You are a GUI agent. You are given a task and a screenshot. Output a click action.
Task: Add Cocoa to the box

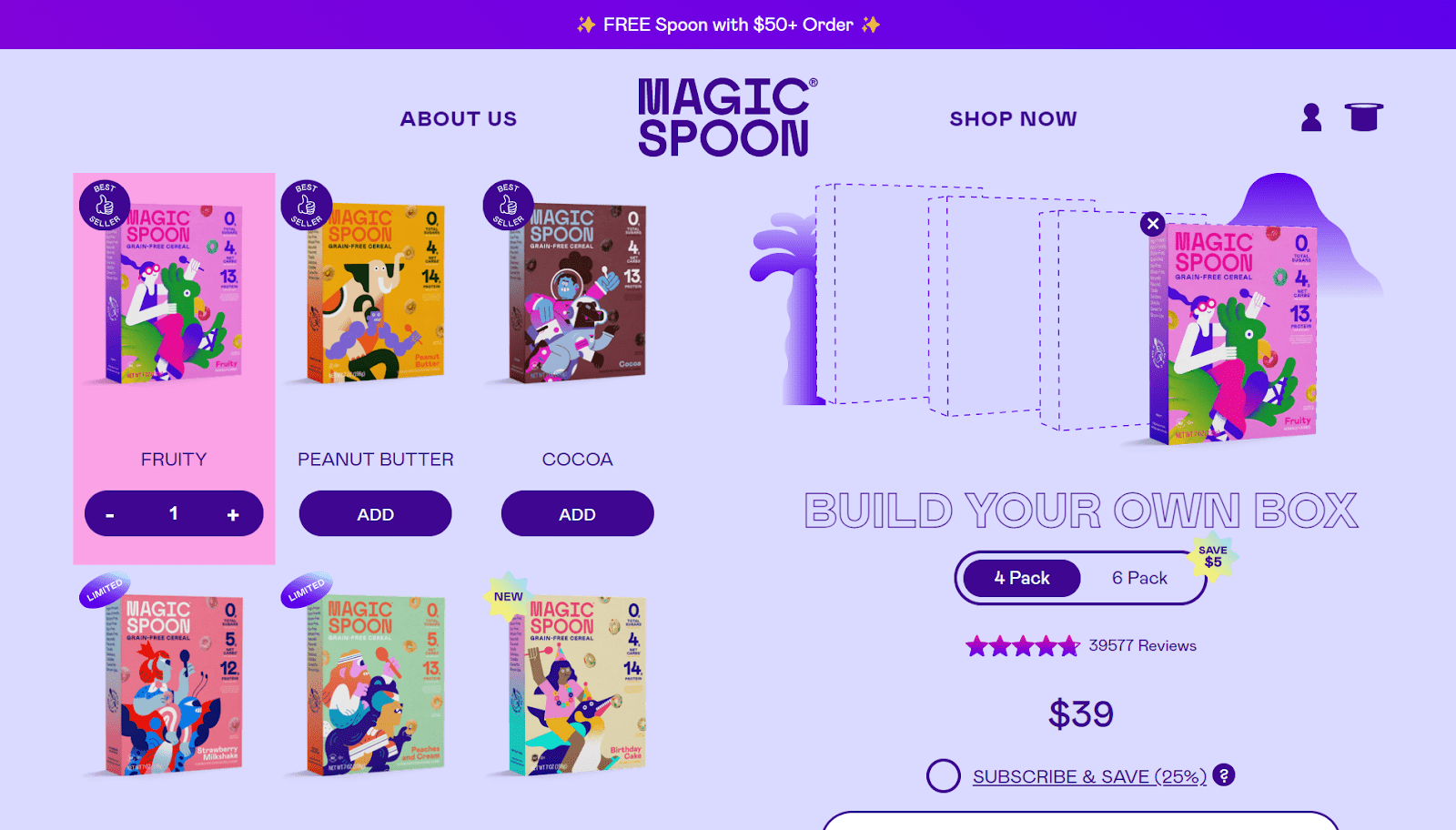578,514
